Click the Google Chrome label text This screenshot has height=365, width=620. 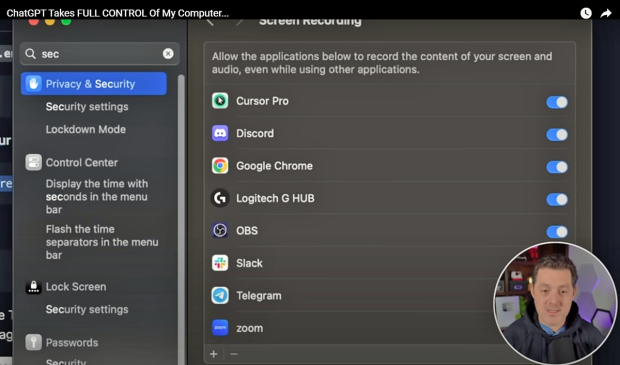pyautogui.click(x=274, y=166)
